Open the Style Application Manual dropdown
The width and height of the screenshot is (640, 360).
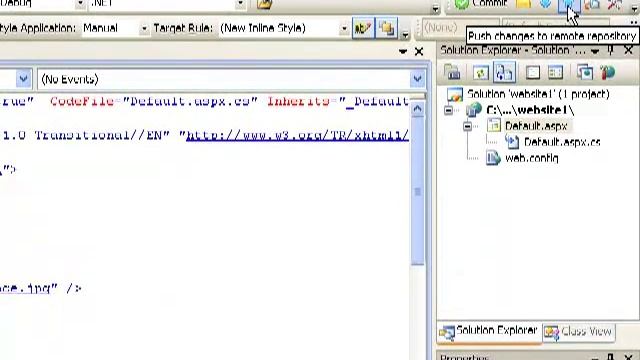(144, 29)
